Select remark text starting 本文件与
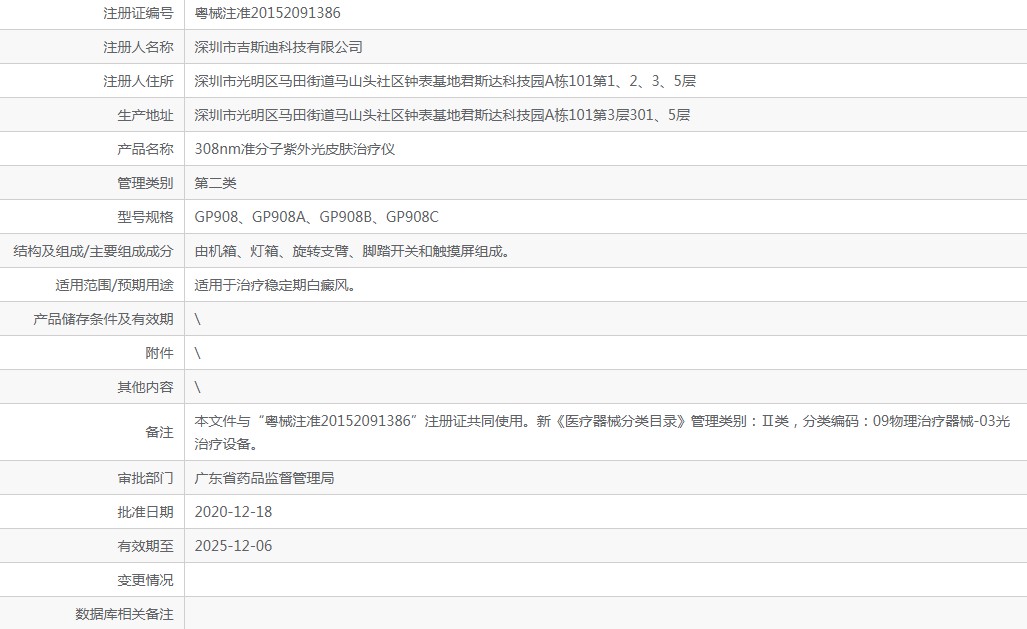The height and width of the screenshot is (629, 1027). (602, 432)
